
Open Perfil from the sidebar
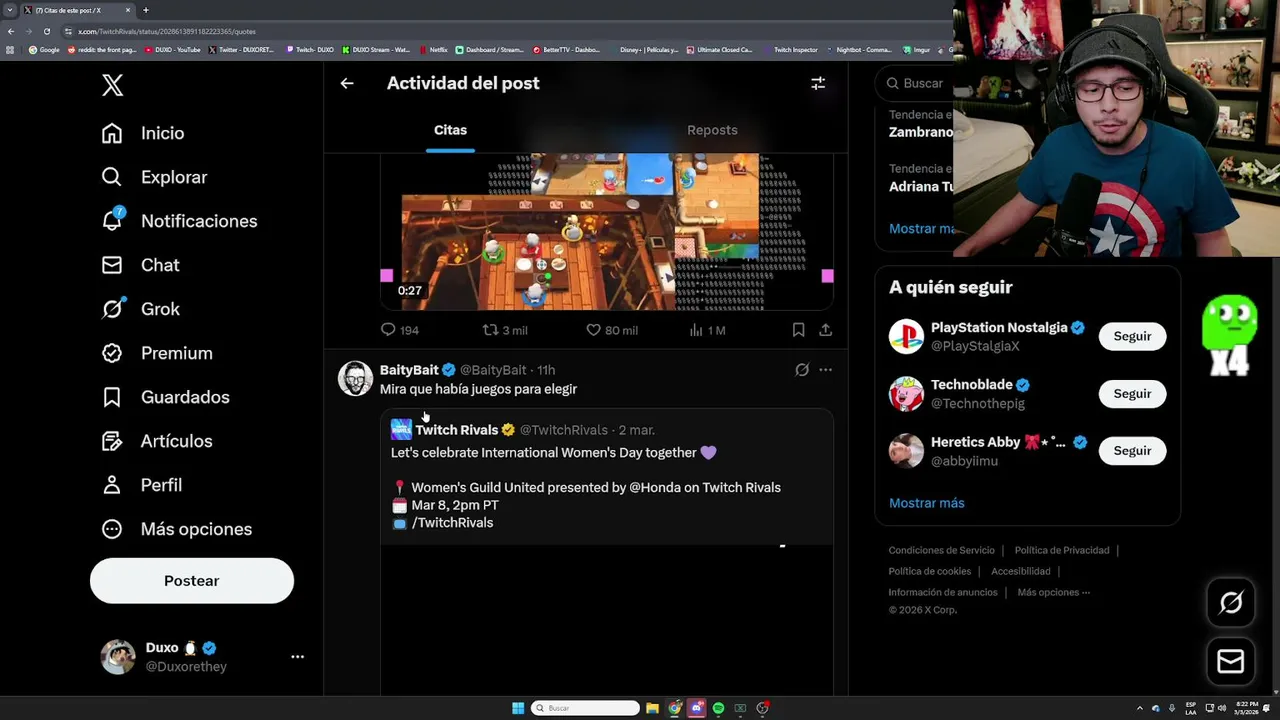[x=142, y=485]
